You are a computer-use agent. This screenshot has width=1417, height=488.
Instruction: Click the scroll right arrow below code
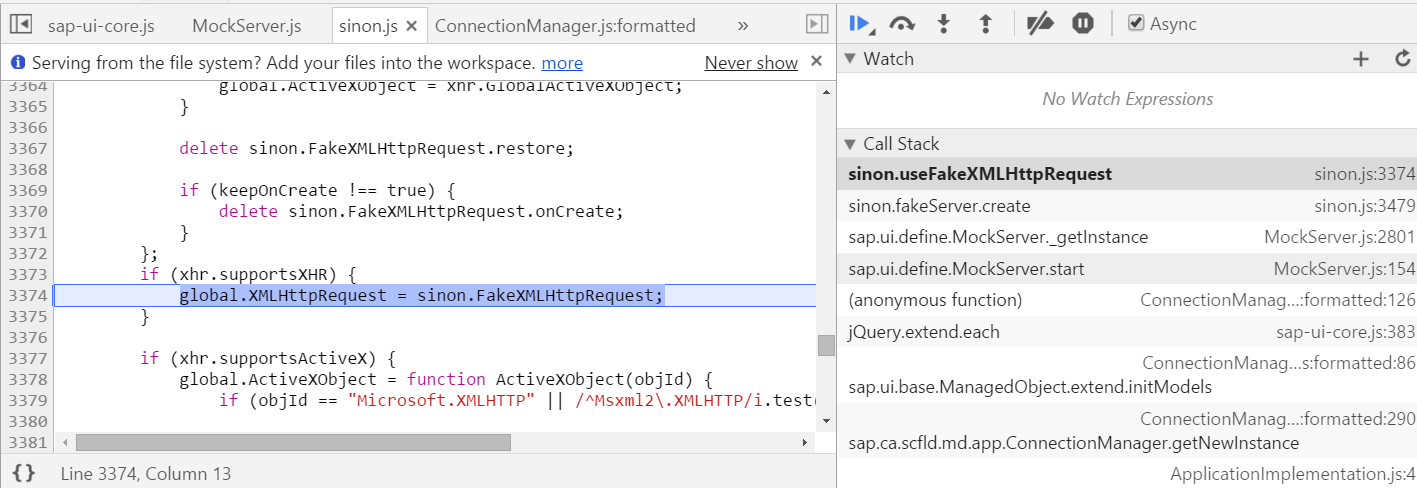coord(805,442)
